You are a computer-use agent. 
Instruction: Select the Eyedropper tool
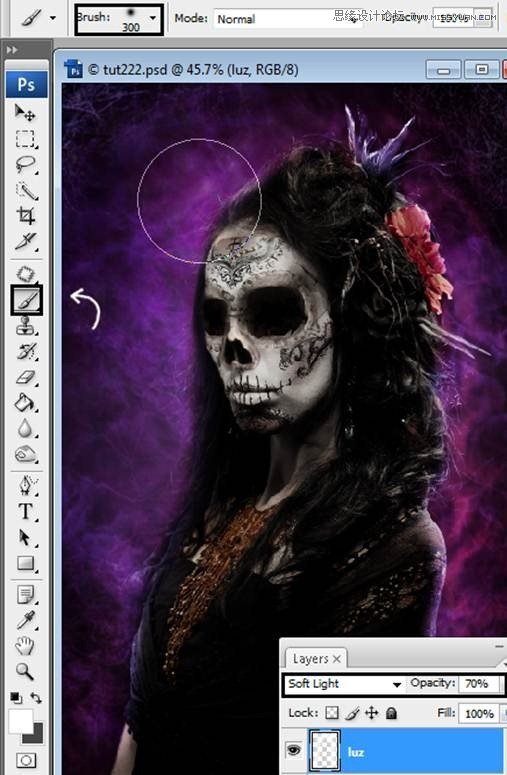(x=25, y=620)
